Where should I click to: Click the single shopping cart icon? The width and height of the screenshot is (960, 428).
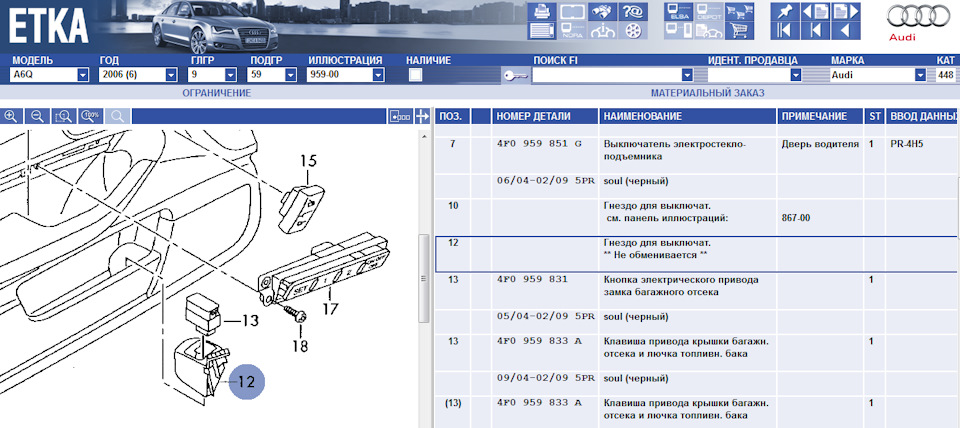click(x=738, y=31)
